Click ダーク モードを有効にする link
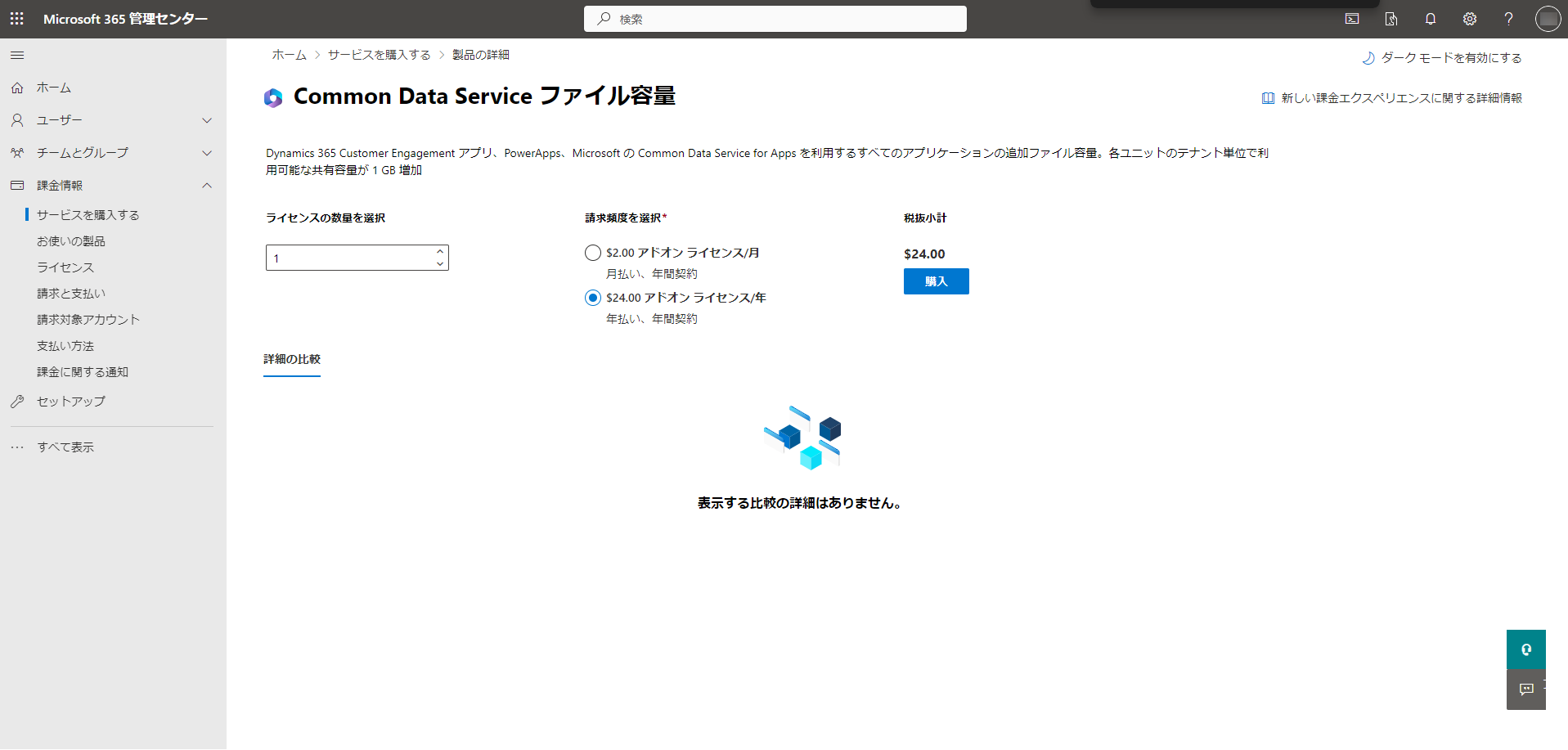This screenshot has height=750, width=1568. pyautogui.click(x=1452, y=58)
